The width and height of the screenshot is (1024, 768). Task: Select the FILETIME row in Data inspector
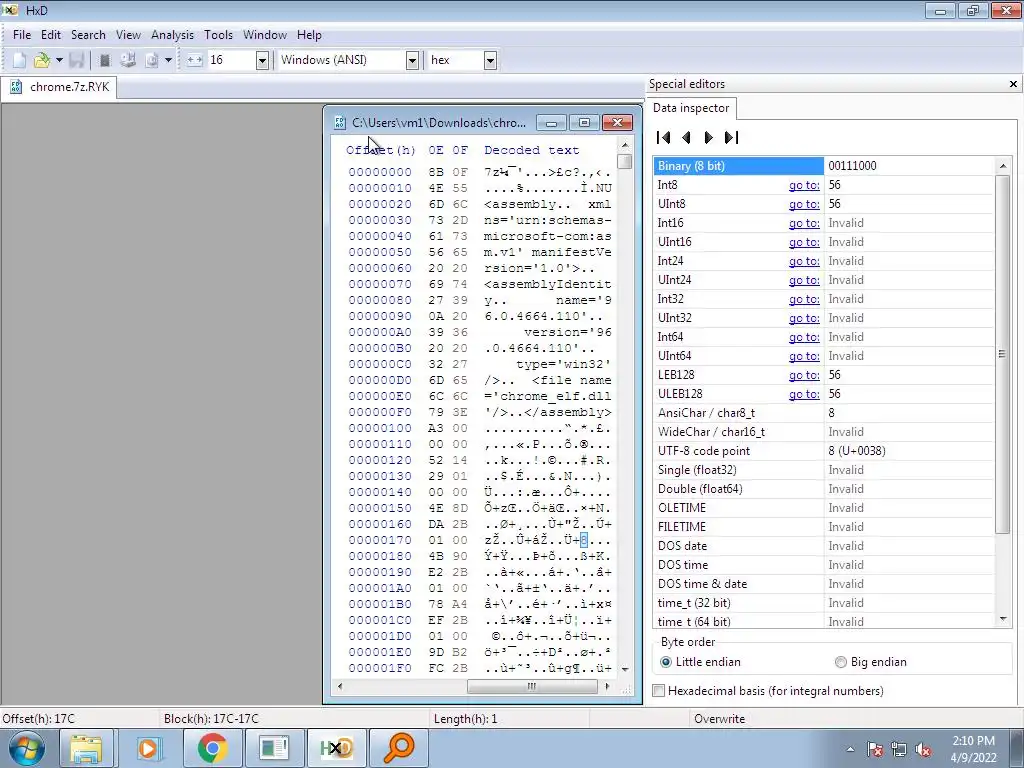(x=824, y=527)
